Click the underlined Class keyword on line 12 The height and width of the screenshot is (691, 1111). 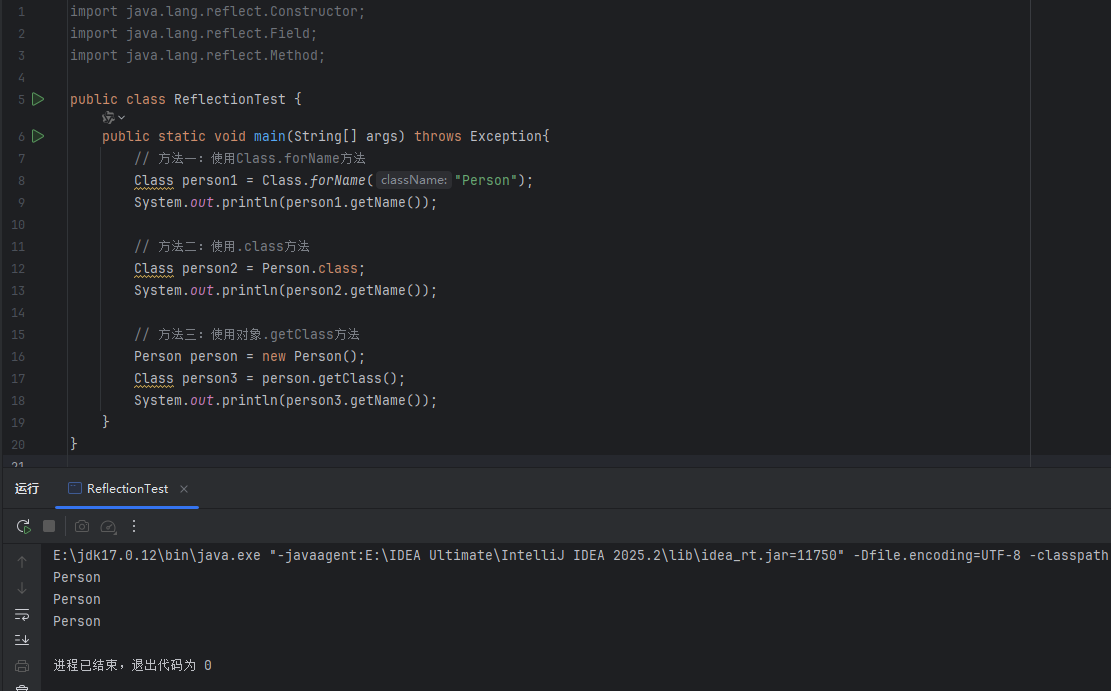[x=154, y=268]
